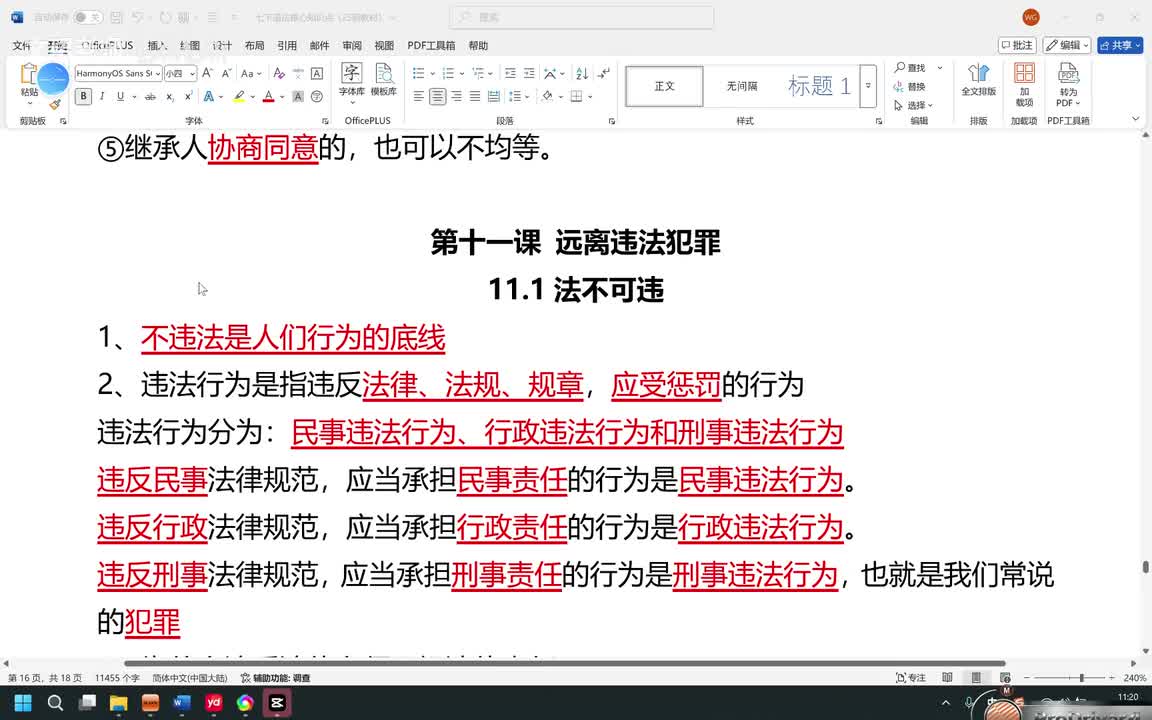Toggle superscript formatting
Image resolution: width=1152 pixels, height=720 pixels.
click(189, 96)
